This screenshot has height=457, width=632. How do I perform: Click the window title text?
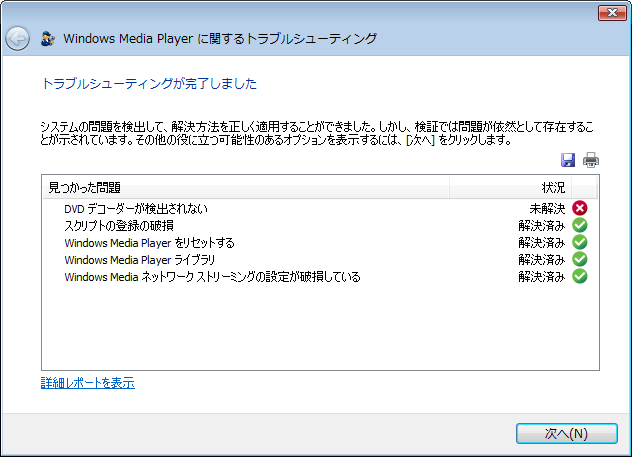click(220, 39)
